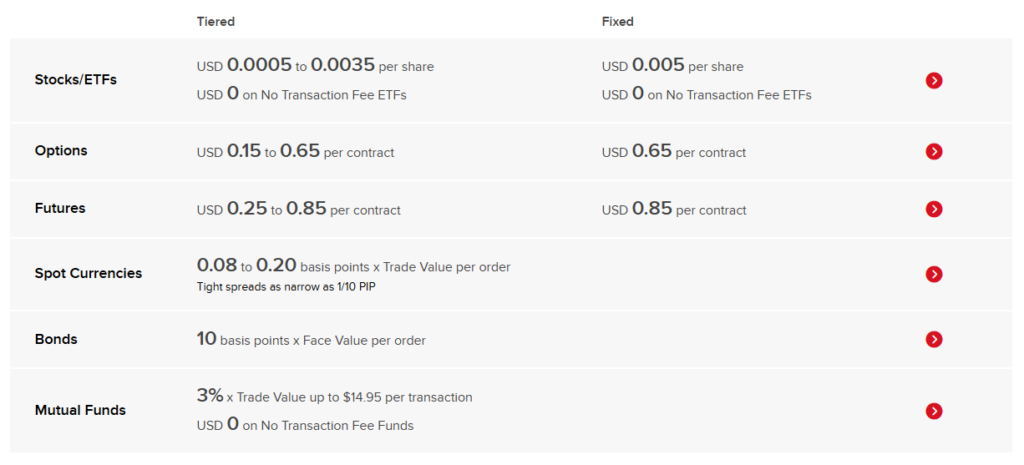
Task: Click the red arrow icon for Options
Action: coord(934,151)
